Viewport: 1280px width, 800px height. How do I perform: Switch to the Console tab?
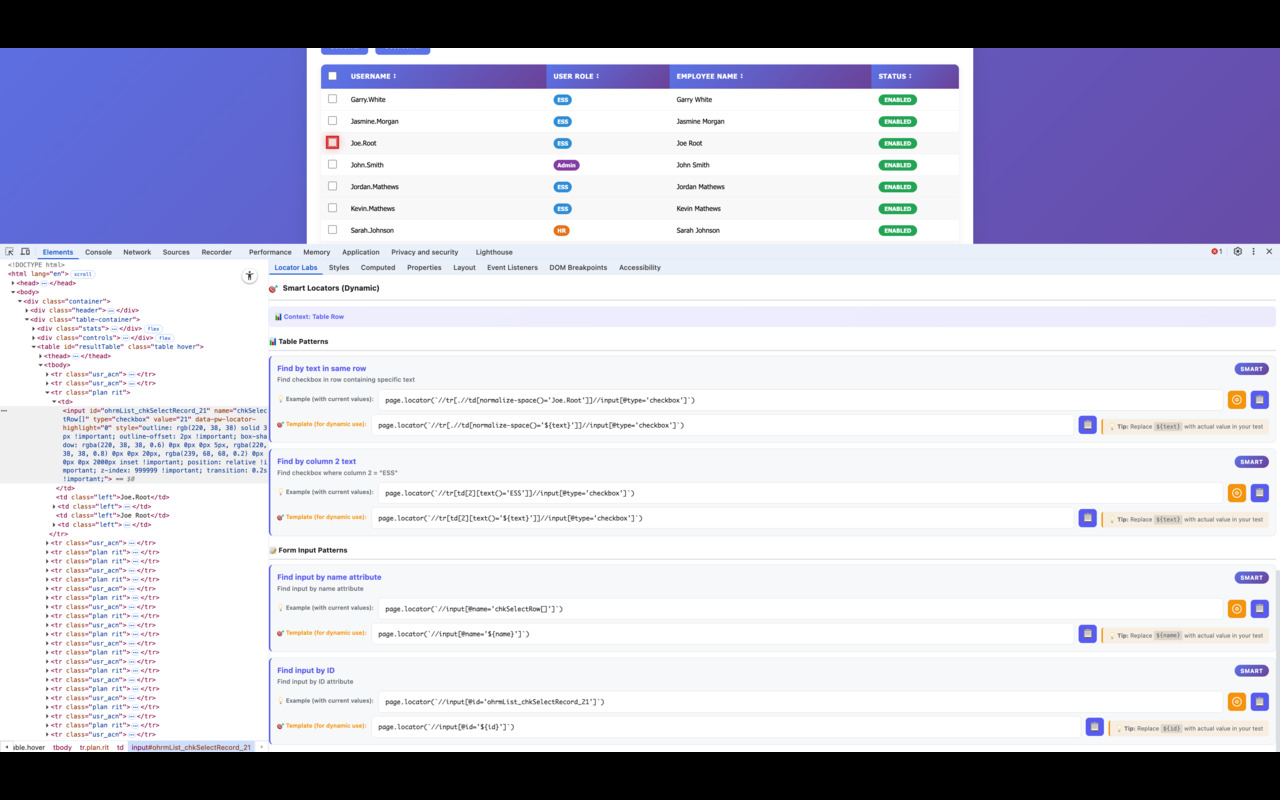coord(97,252)
